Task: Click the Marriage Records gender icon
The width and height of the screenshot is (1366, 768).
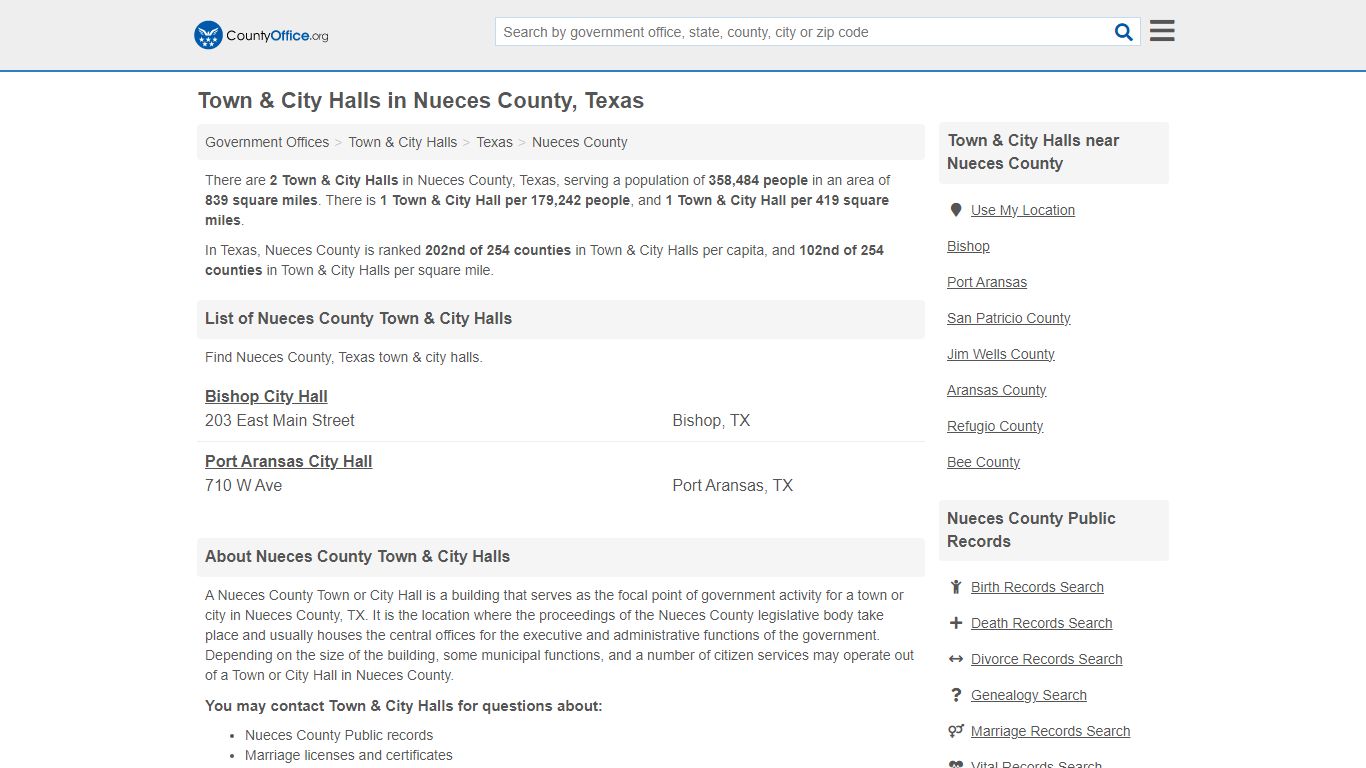Action: coord(956,731)
